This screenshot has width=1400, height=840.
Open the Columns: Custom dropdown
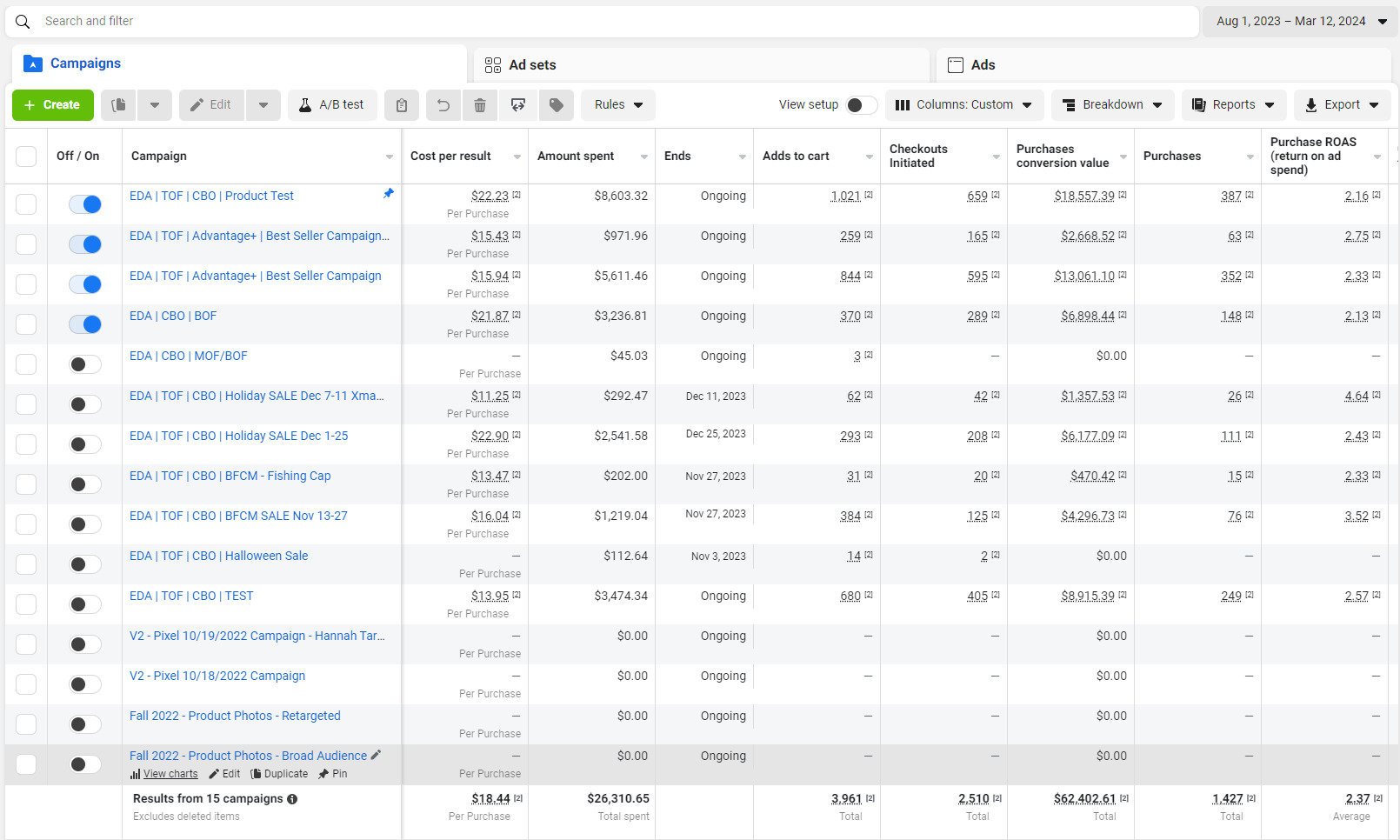pos(963,105)
